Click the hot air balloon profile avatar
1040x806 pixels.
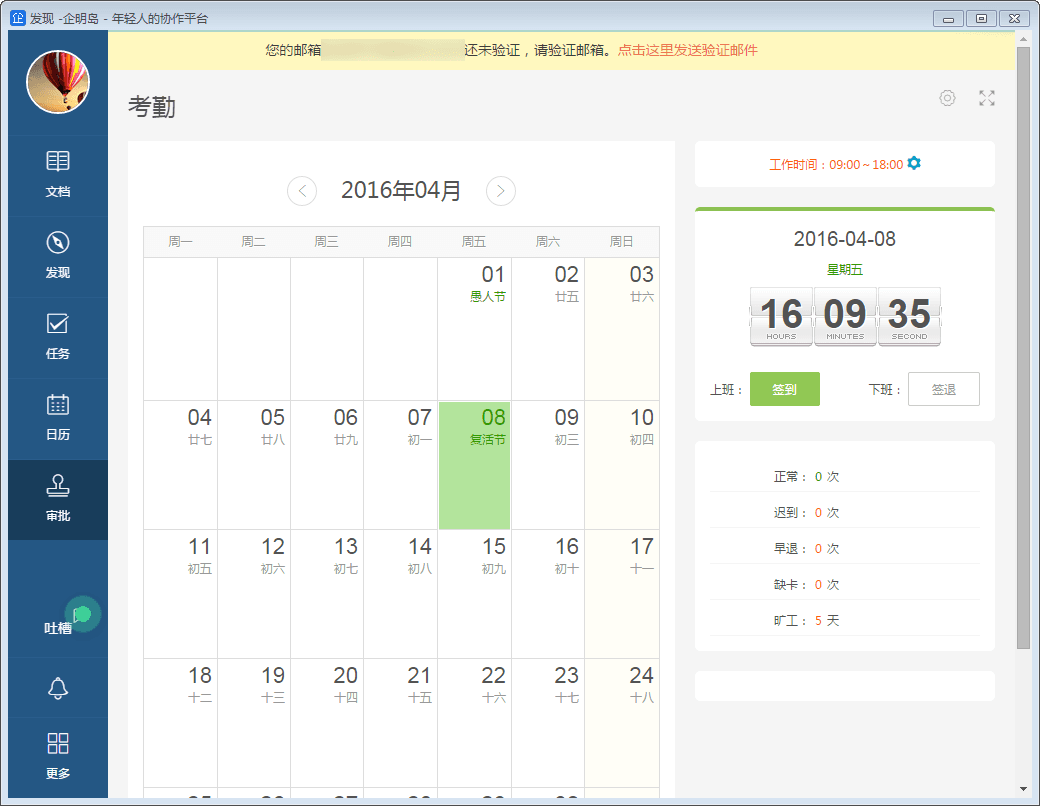(x=58, y=82)
